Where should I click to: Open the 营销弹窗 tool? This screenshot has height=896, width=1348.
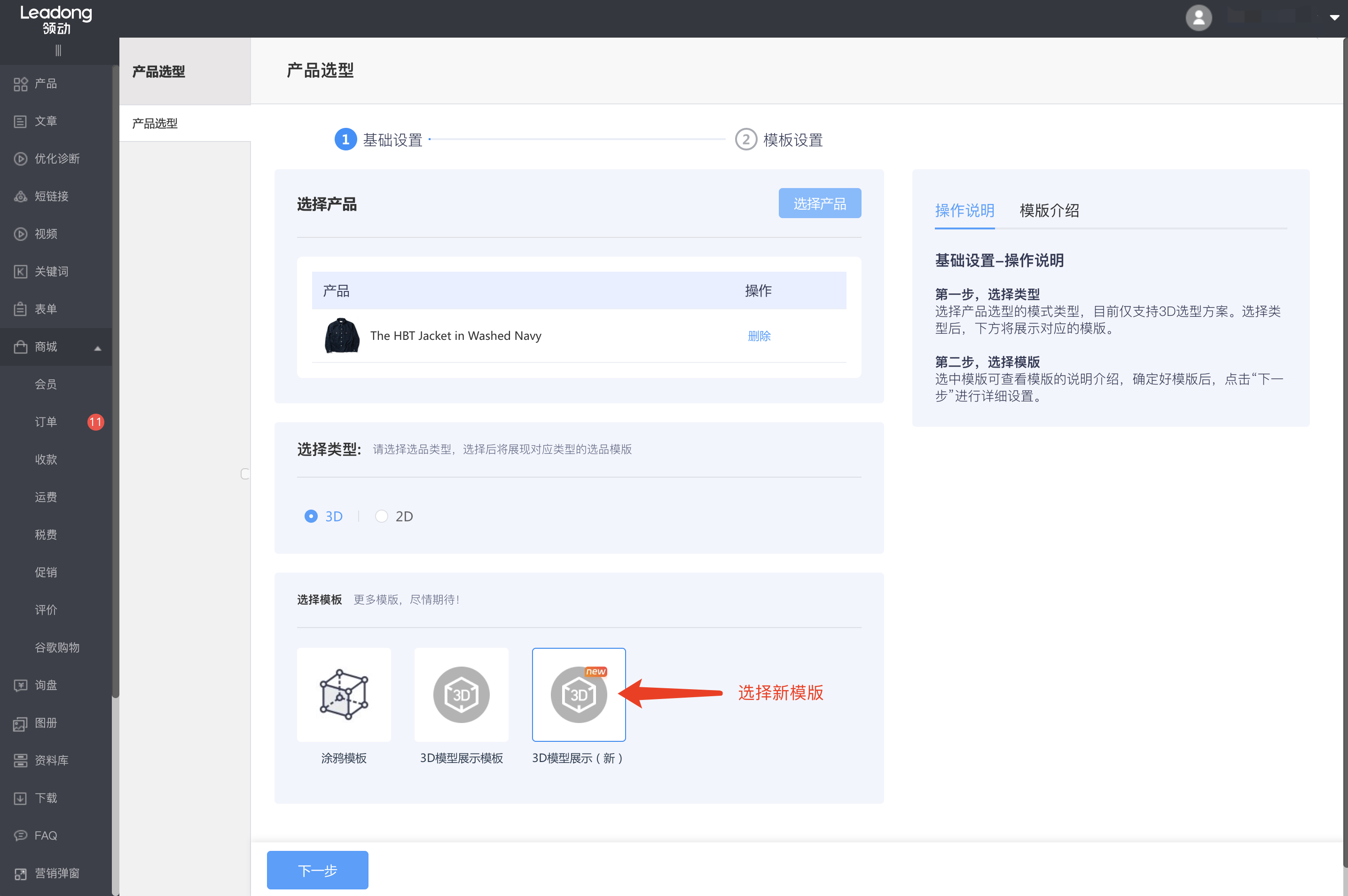pos(56,873)
